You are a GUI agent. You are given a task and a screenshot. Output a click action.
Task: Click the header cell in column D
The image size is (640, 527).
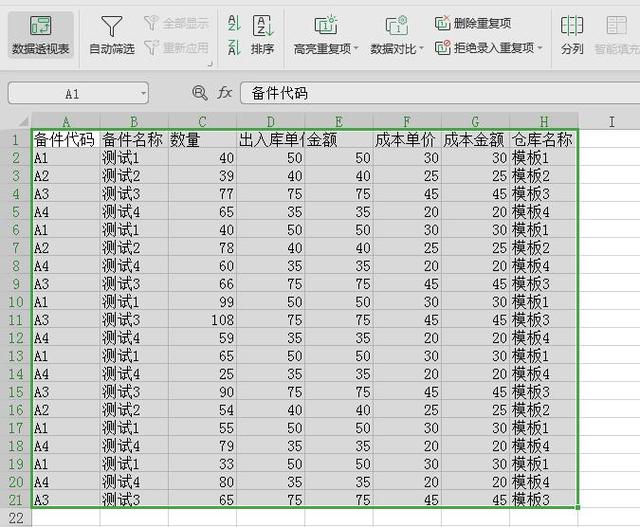pyautogui.click(x=271, y=140)
